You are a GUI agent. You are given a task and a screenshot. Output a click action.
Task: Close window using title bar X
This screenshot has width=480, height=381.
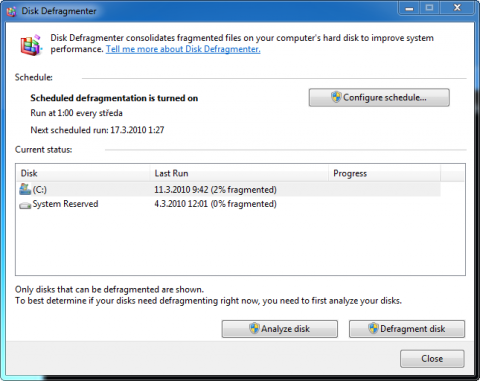[x=457, y=8]
